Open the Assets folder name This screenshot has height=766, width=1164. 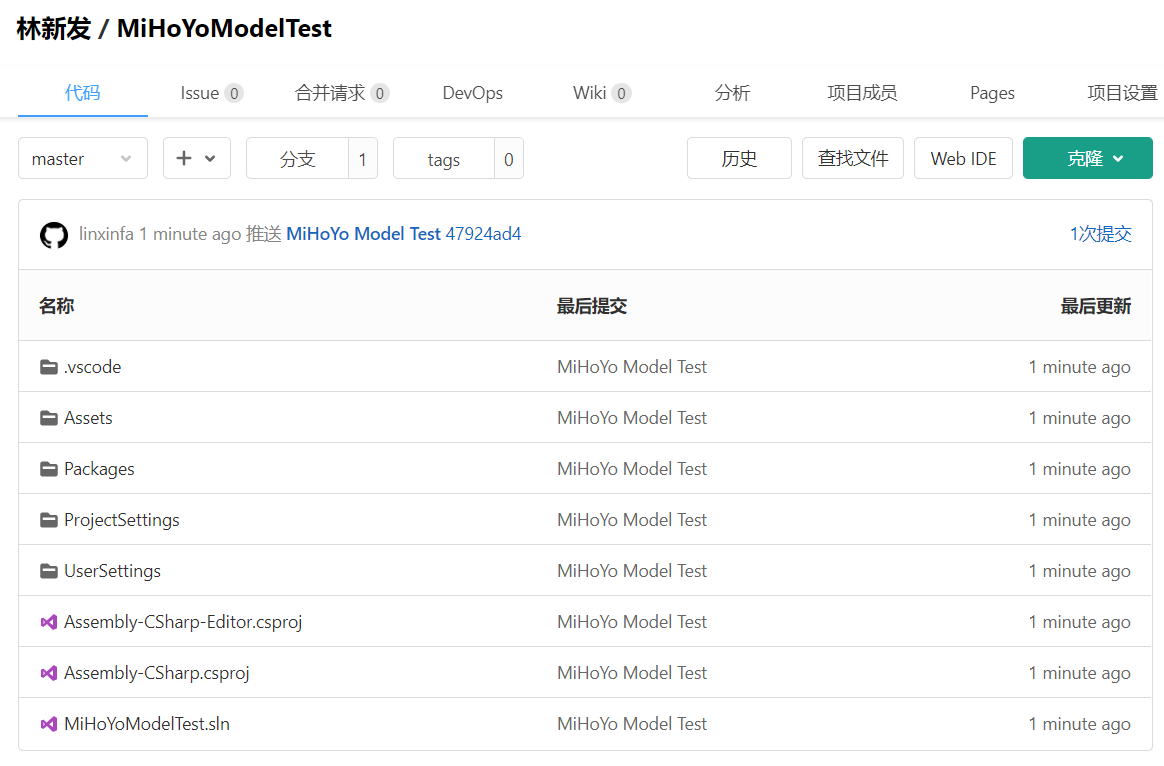tap(88, 419)
